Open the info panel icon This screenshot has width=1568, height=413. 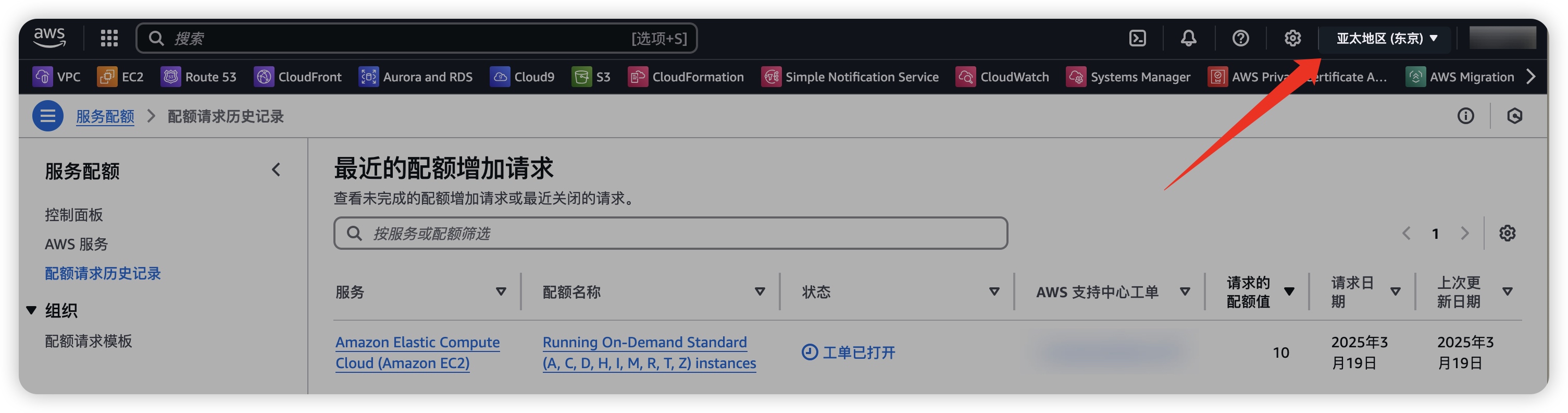[x=1465, y=116]
